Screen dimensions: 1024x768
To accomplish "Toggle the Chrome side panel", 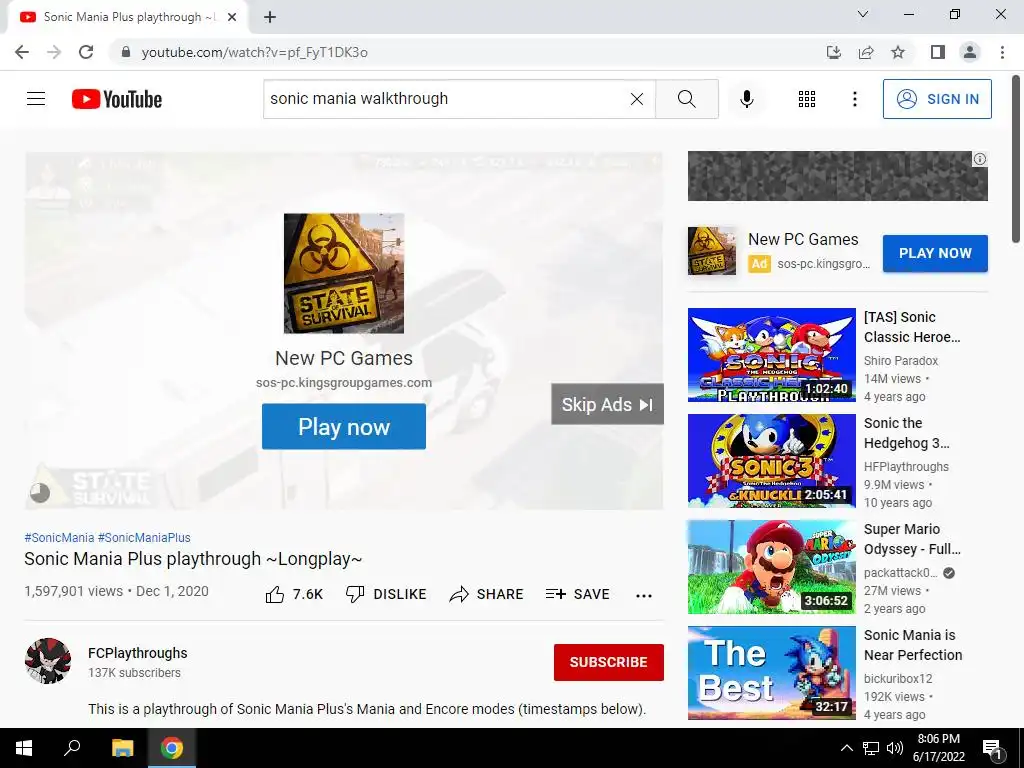I will click(x=938, y=52).
